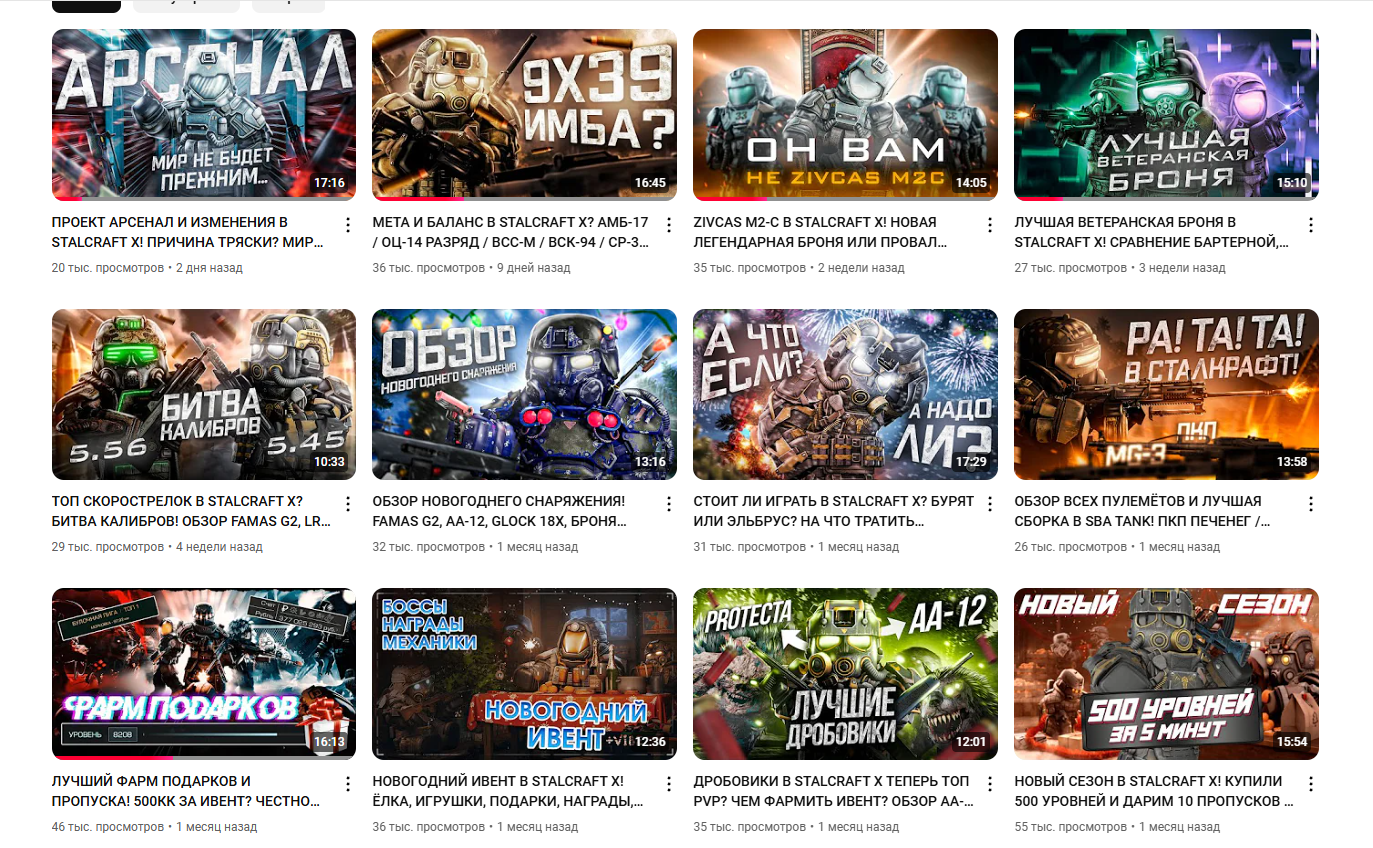Screen dimensions: 1373x848
Task: Open options menu for ОБЗОР НОВОГОДНЕГО СНАРЯЖЕНИЯ video
Action: 669,504
